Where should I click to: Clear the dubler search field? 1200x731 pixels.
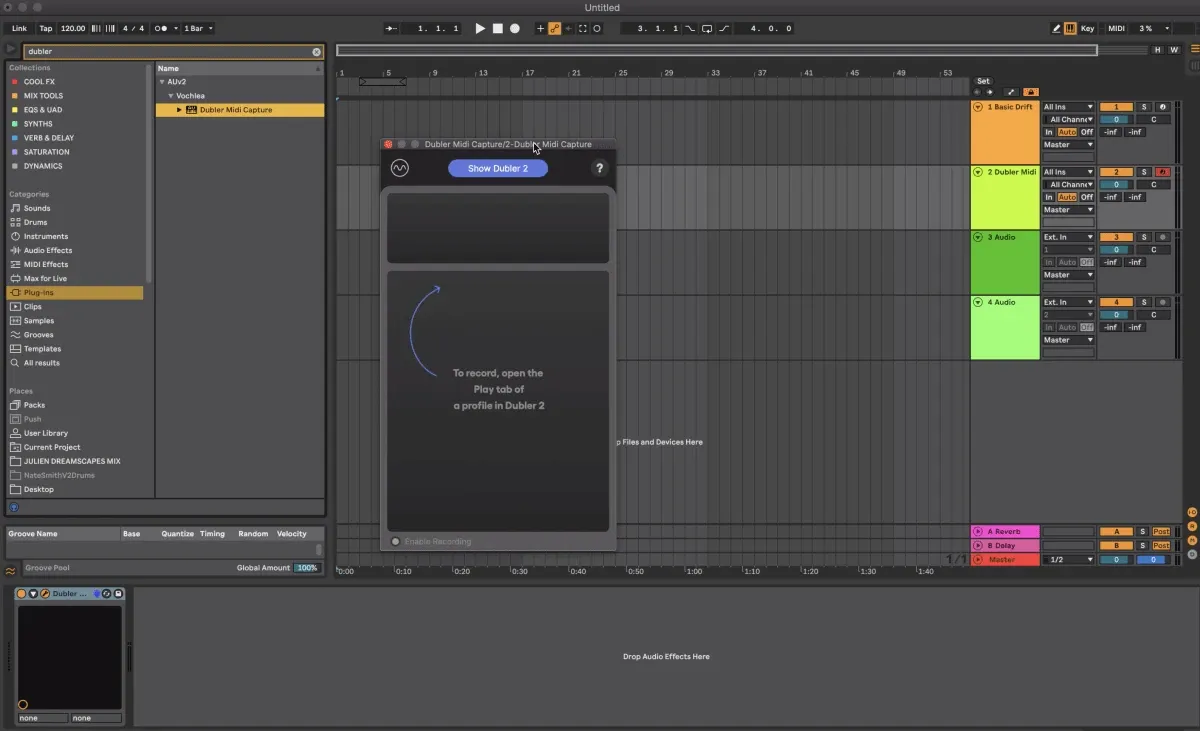317,51
